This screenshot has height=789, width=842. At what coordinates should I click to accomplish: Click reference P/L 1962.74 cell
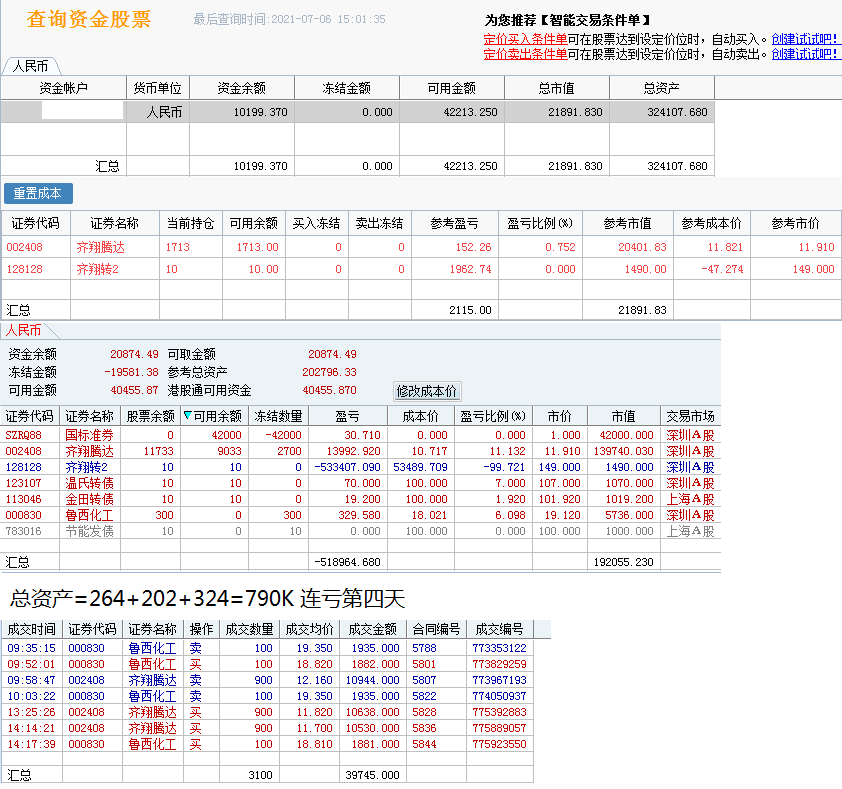click(x=470, y=269)
